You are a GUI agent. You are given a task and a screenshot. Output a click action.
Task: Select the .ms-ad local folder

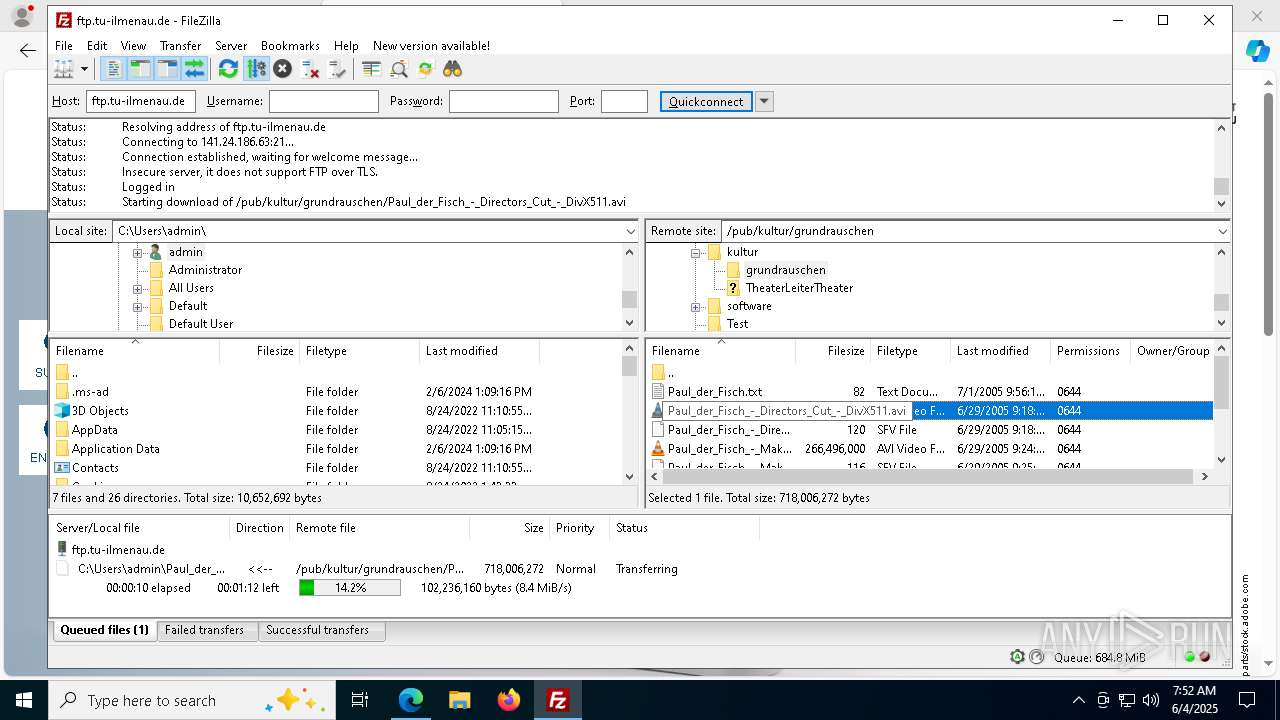coord(90,392)
